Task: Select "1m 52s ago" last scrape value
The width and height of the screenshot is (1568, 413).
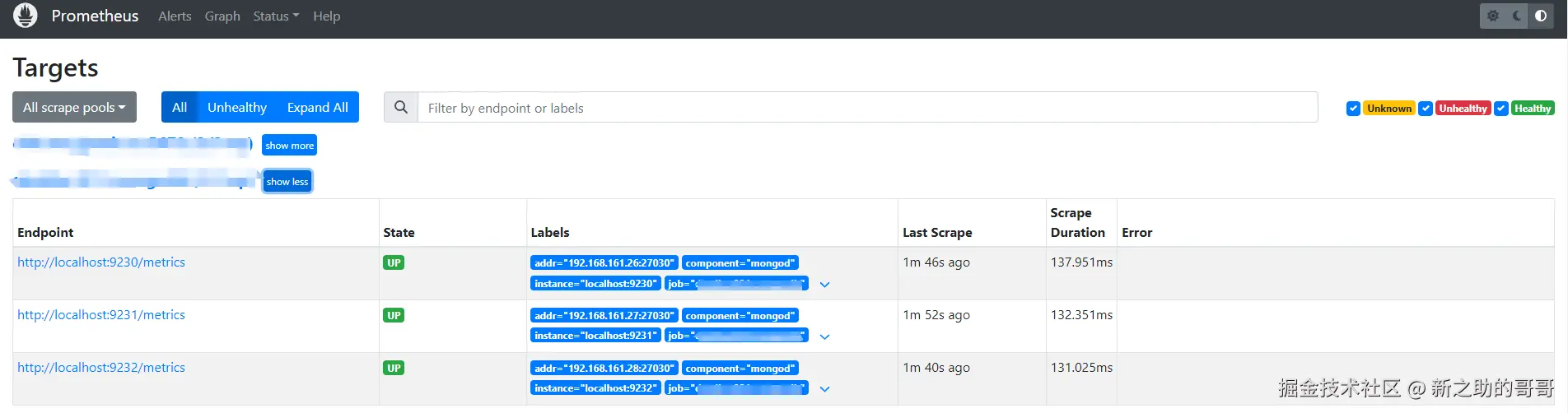Action: click(x=936, y=314)
